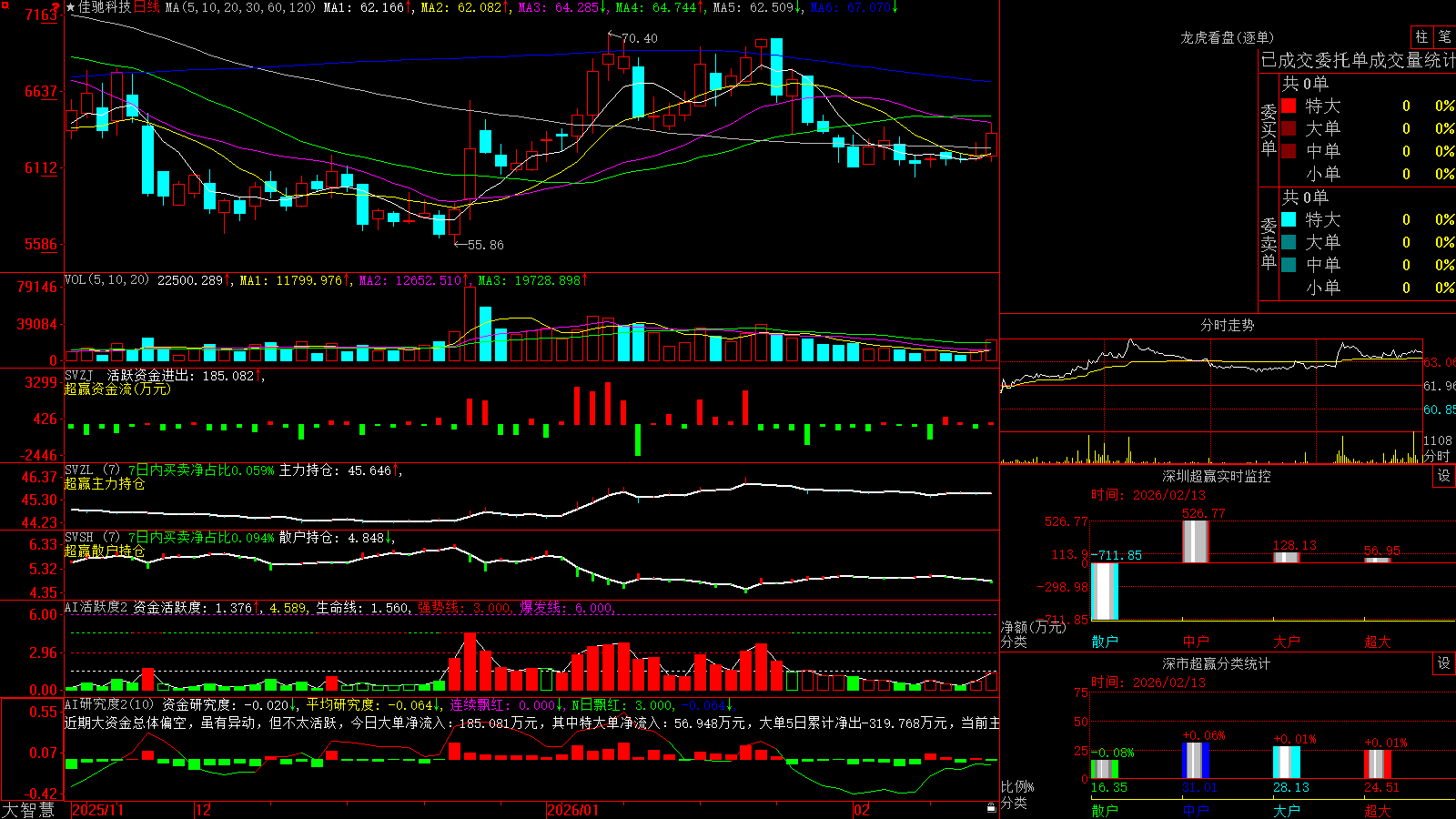This screenshot has width=1456, height=819.
Task: Switch 龙虎看盘 to 笔 view
Action: [1444, 36]
